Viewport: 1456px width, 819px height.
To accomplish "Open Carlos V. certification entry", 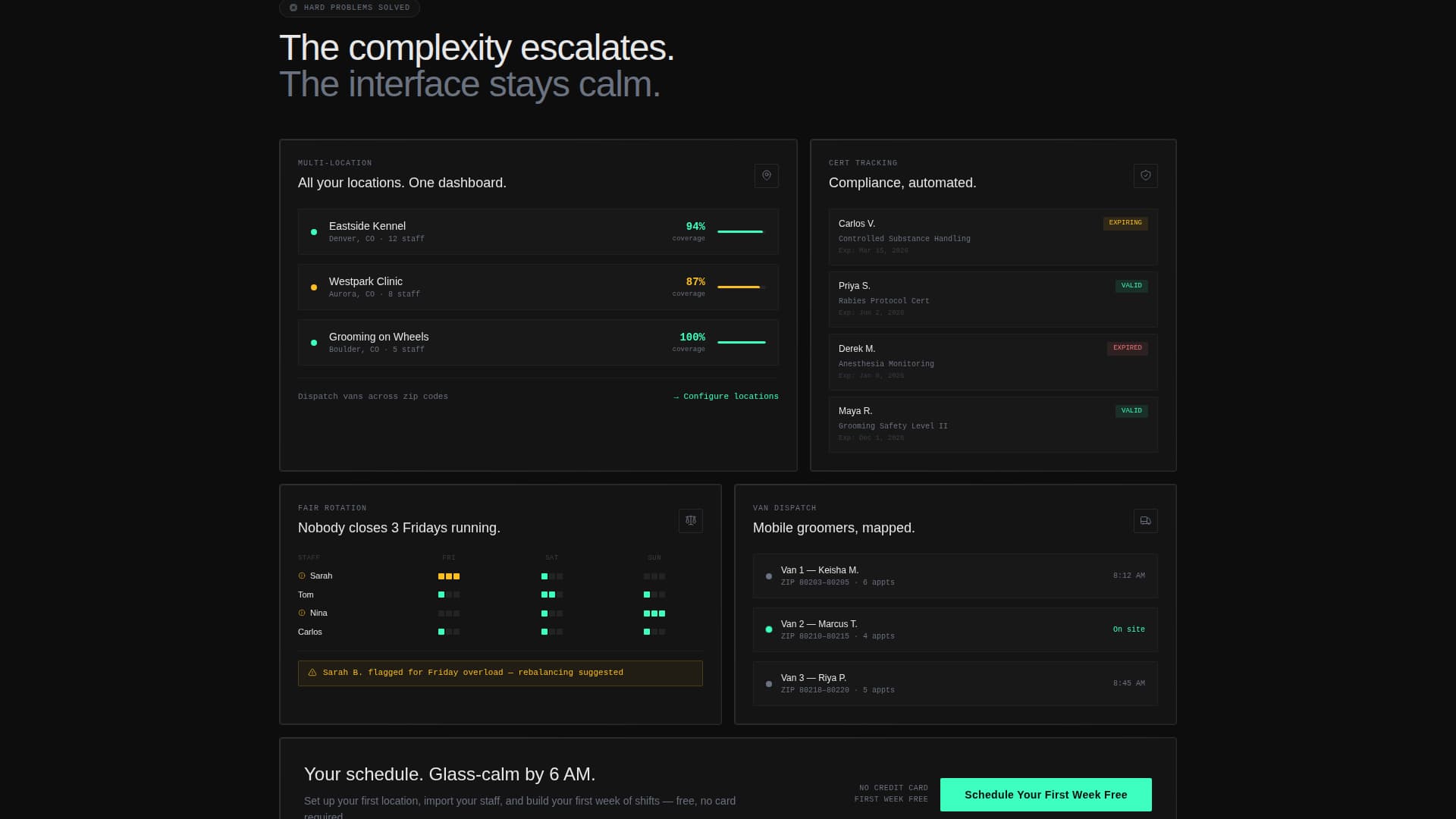I will coord(993,237).
